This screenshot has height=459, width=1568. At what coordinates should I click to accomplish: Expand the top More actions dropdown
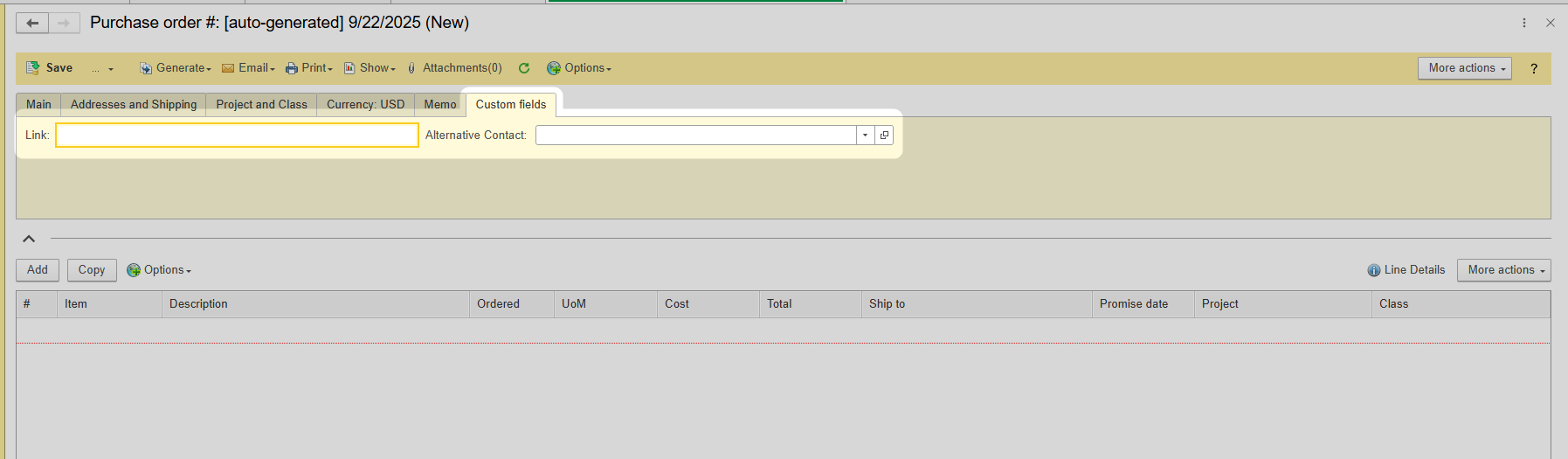click(x=1464, y=68)
